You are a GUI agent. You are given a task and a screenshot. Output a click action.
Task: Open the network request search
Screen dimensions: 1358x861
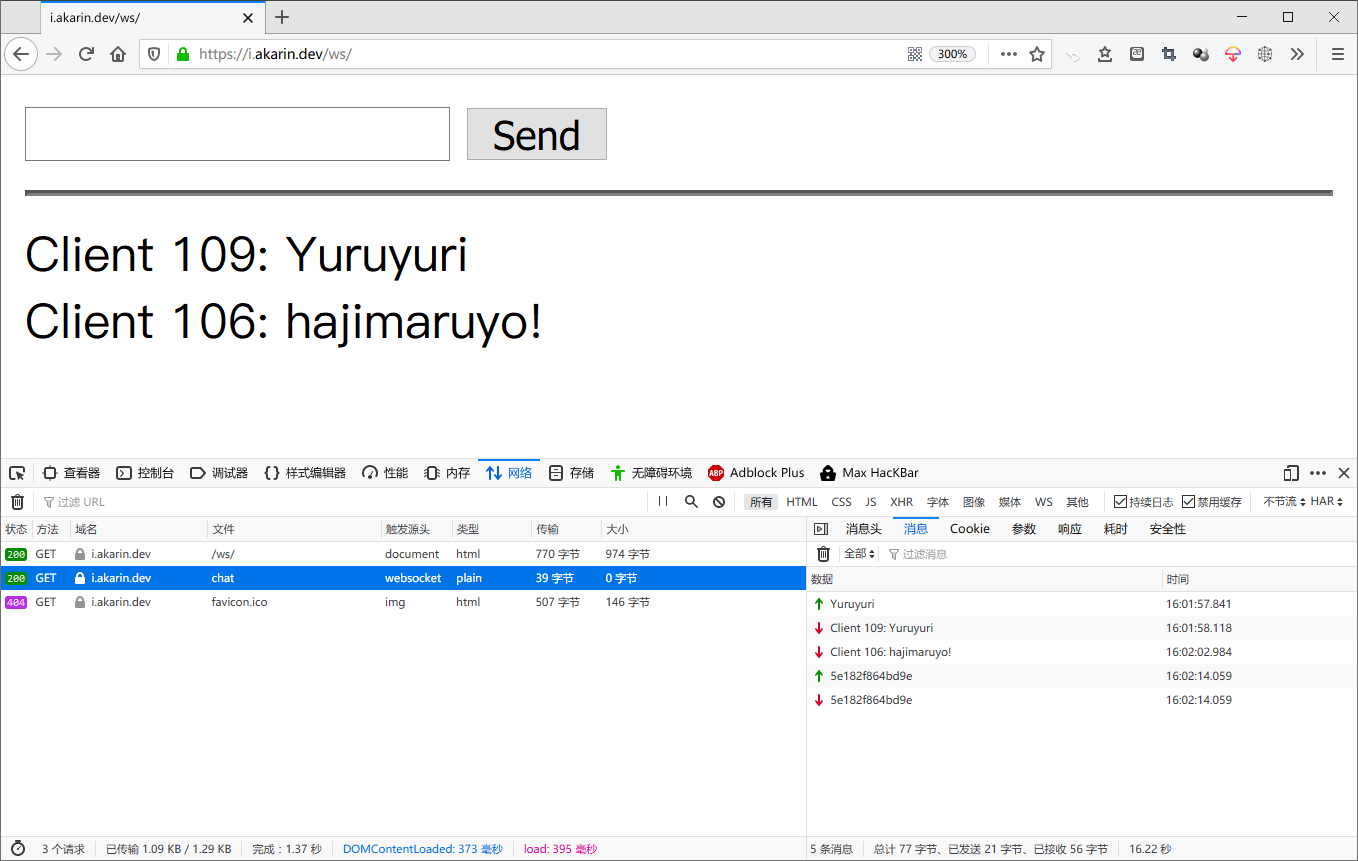(691, 501)
